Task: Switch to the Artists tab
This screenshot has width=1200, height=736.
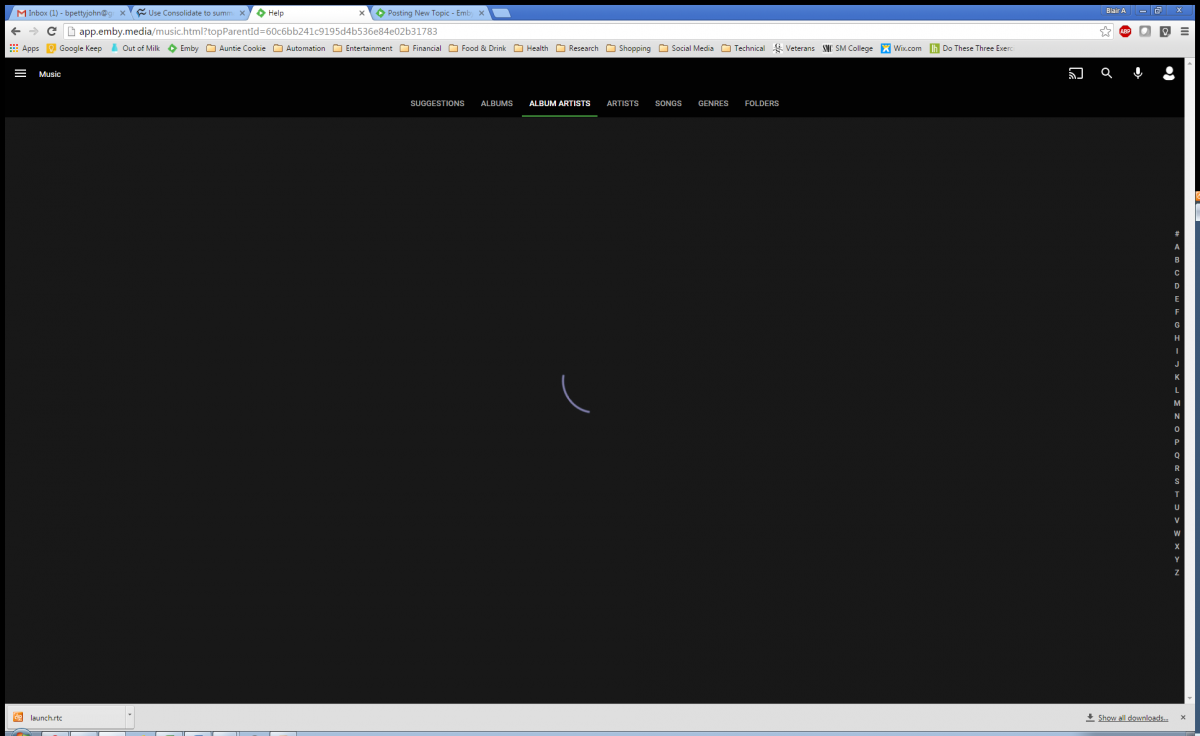Action: pos(623,104)
